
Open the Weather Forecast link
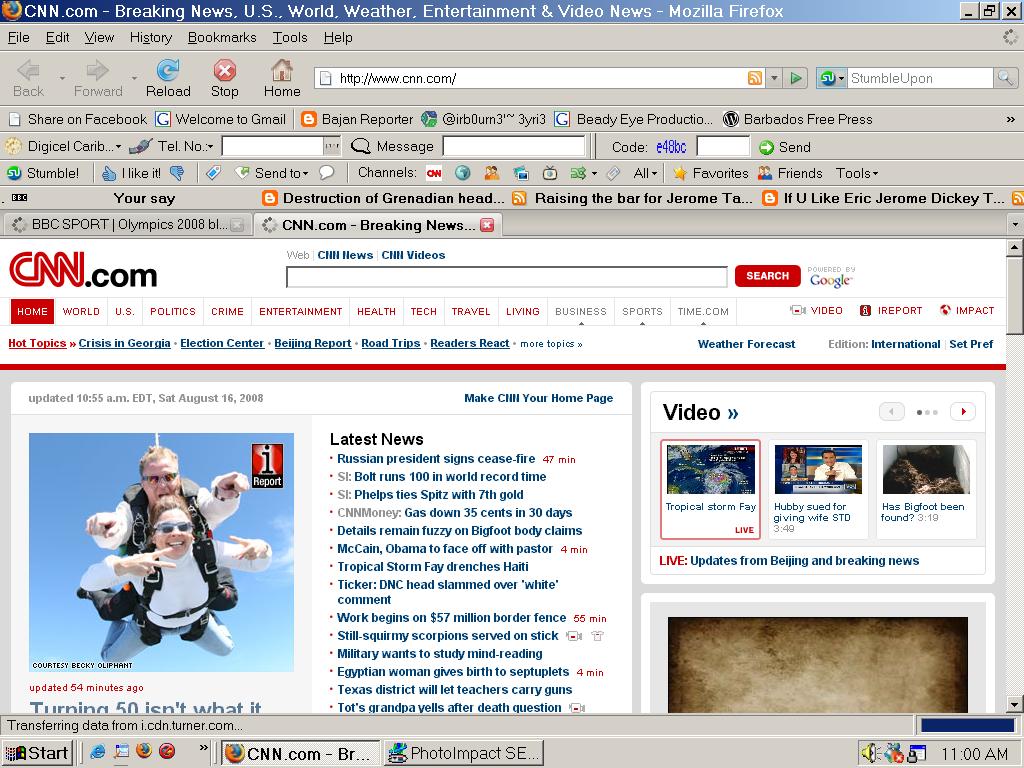pos(746,344)
